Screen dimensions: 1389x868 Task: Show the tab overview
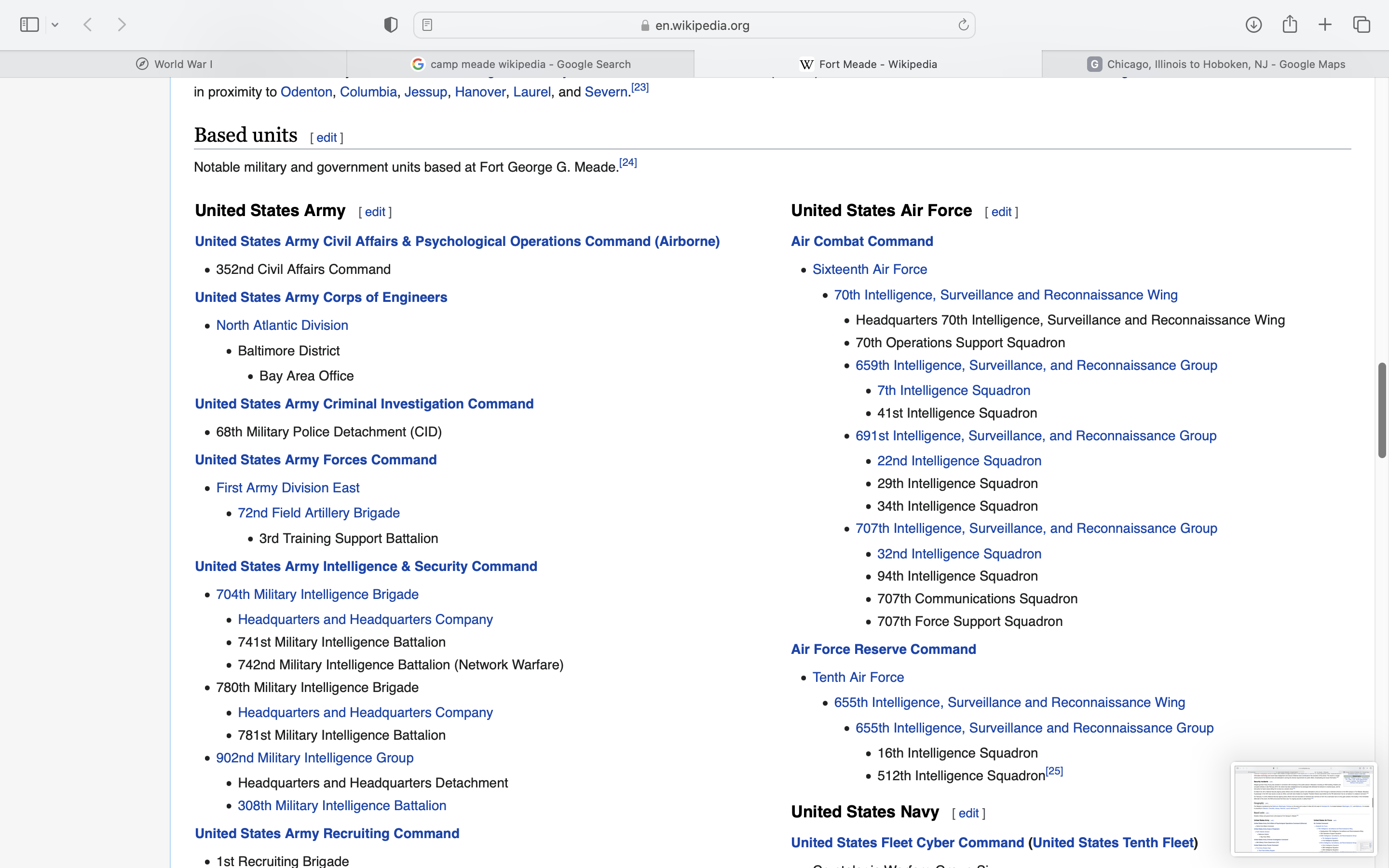click(x=1362, y=25)
